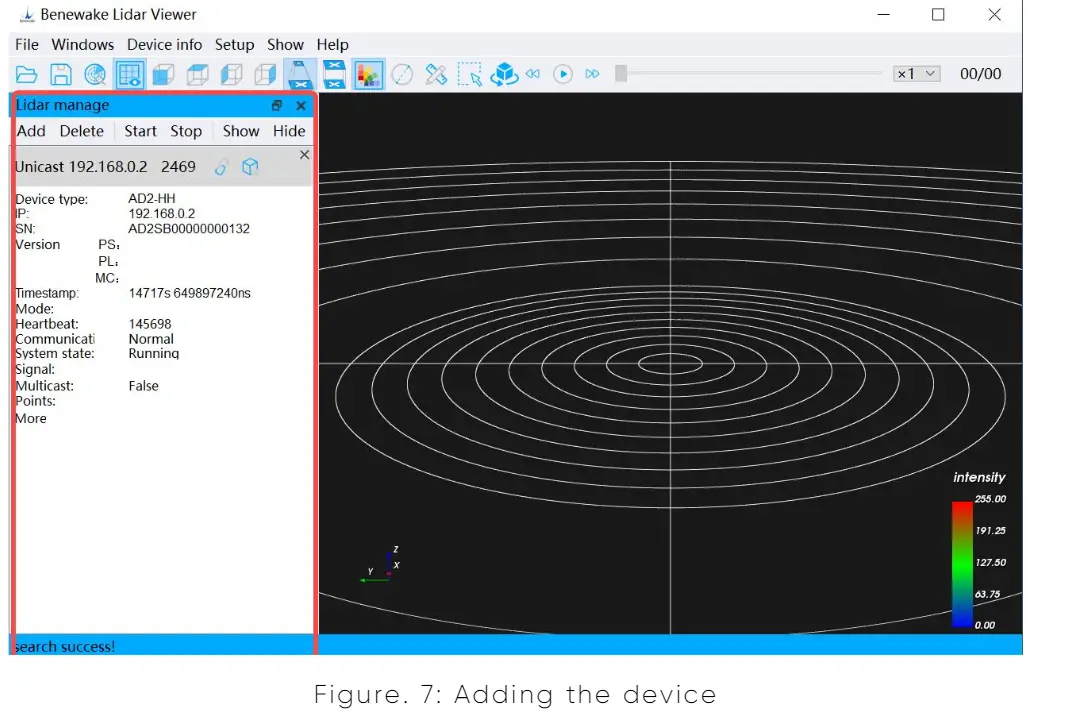Click the radar search toolbar icon
This screenshot has height=714, width=1079.
pyautogui.click(x=95, y=74)
